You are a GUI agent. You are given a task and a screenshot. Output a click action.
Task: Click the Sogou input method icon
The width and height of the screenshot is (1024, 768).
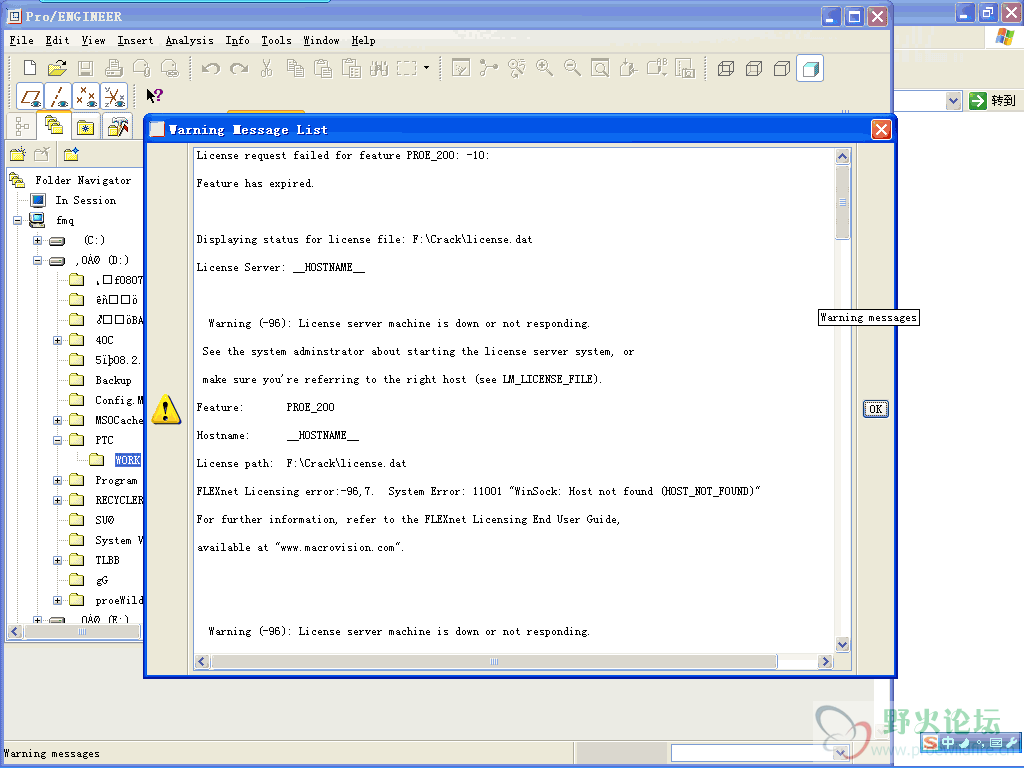(930, 743)
